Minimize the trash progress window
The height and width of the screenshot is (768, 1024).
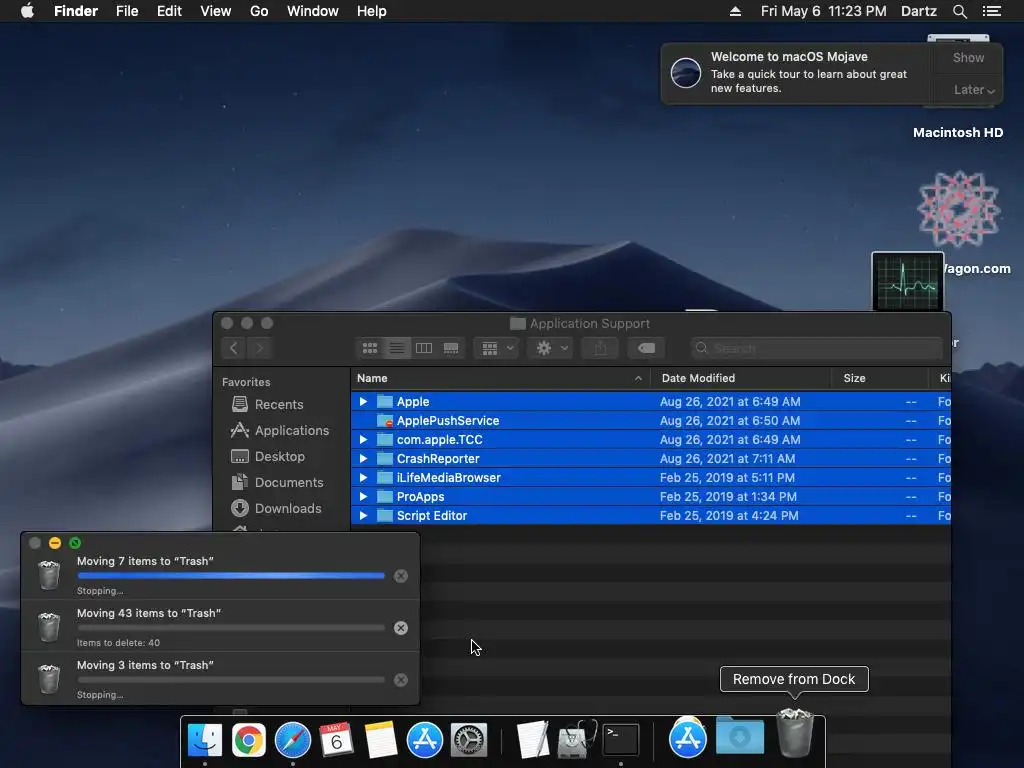pyautogui.click(x=55, y=543)
